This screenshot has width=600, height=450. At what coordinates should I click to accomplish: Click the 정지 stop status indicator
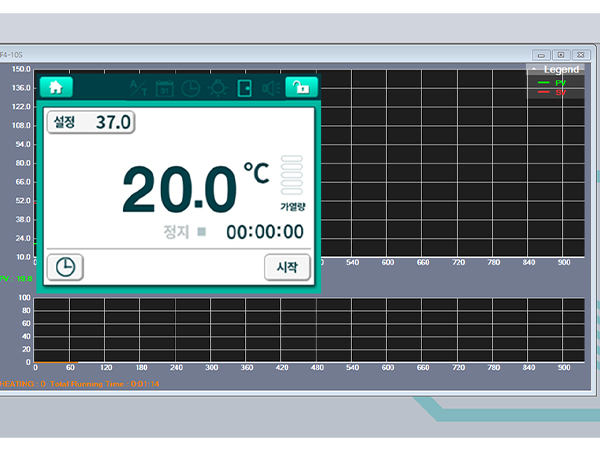point(184,232)
